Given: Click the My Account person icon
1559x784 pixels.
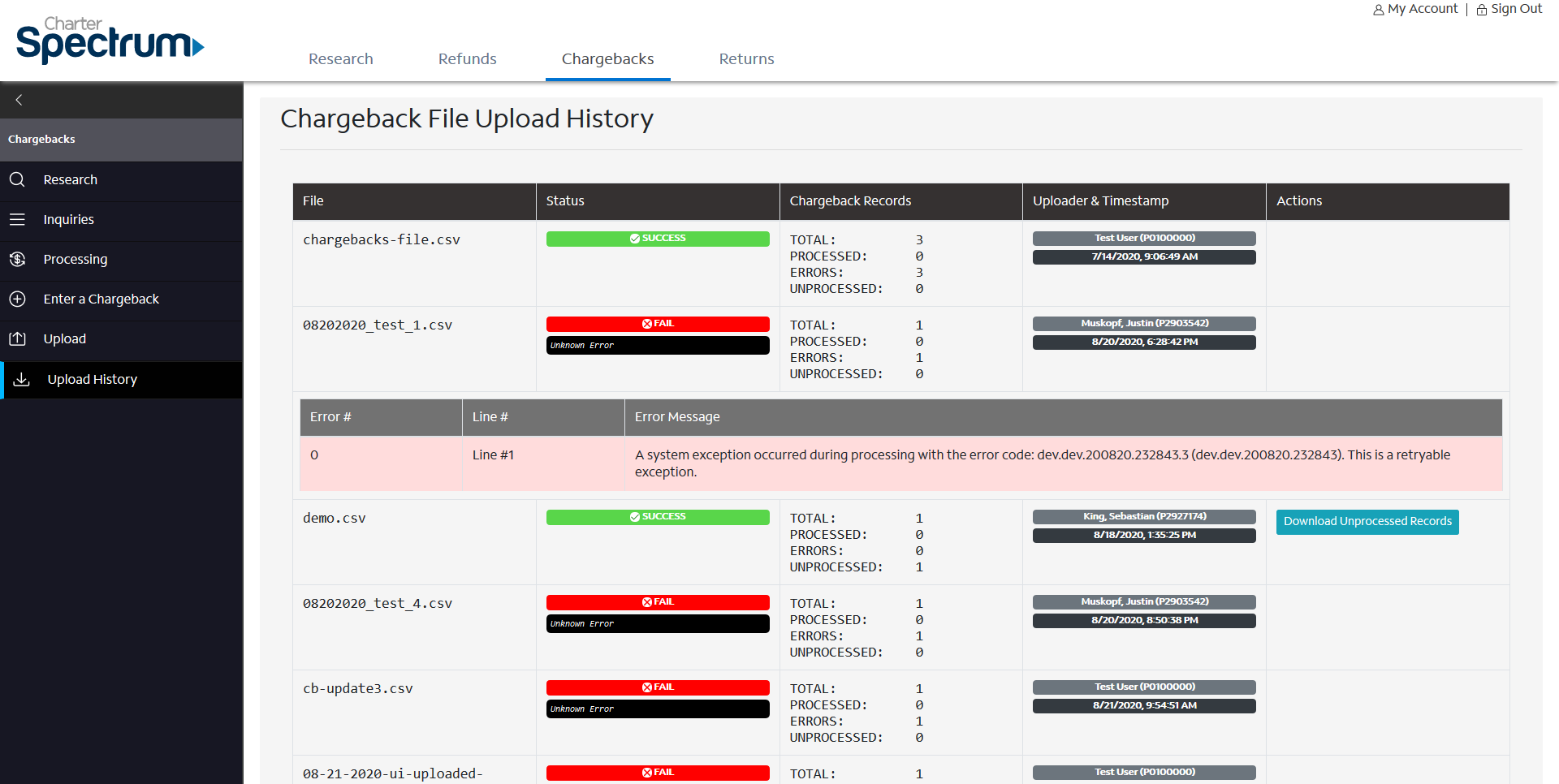Looking at the screenshot, I should click(1378, 10).
